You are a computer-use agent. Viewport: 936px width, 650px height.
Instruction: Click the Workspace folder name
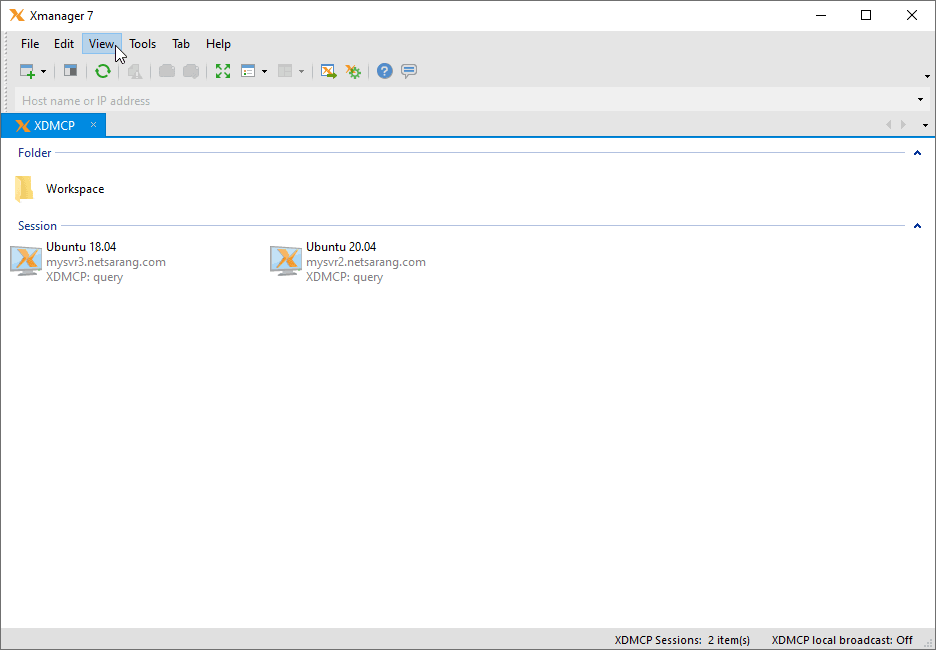point(75,189)
